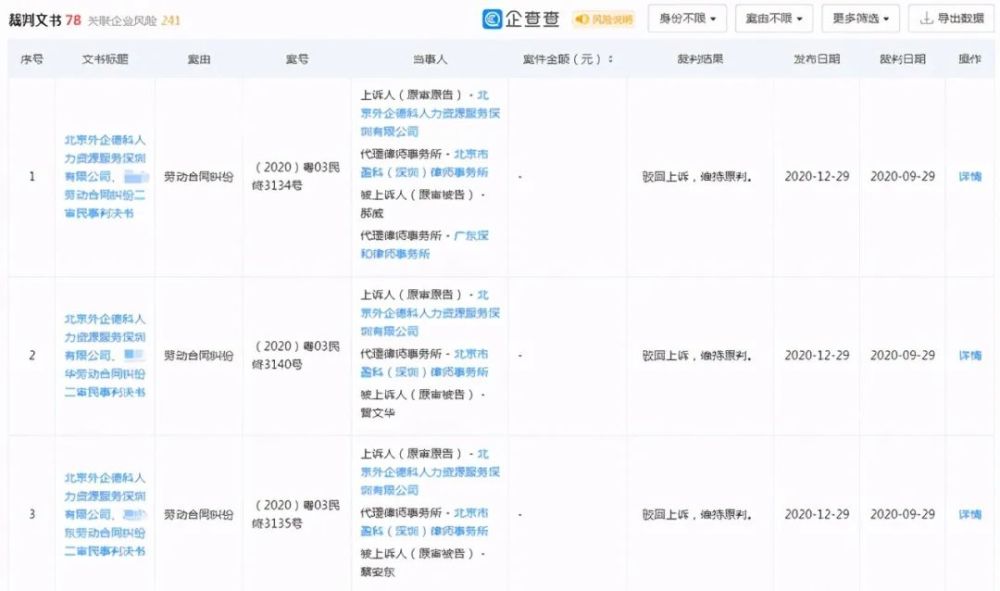Open the 案由不限 dropdown filter
1000x591 pixels.
coord(774,18)
